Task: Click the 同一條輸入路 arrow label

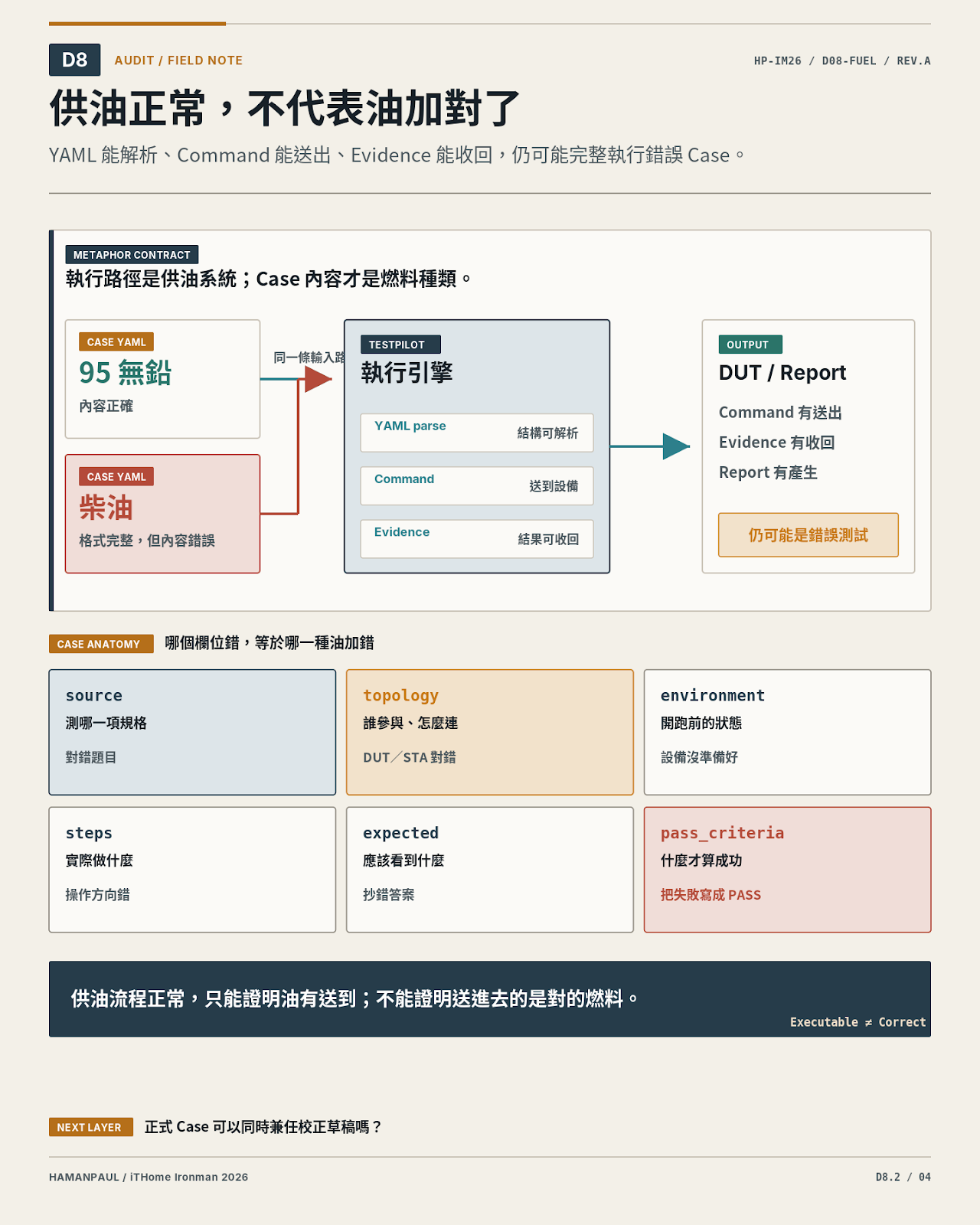Action: pyautogui.click(x=309, y=358)
